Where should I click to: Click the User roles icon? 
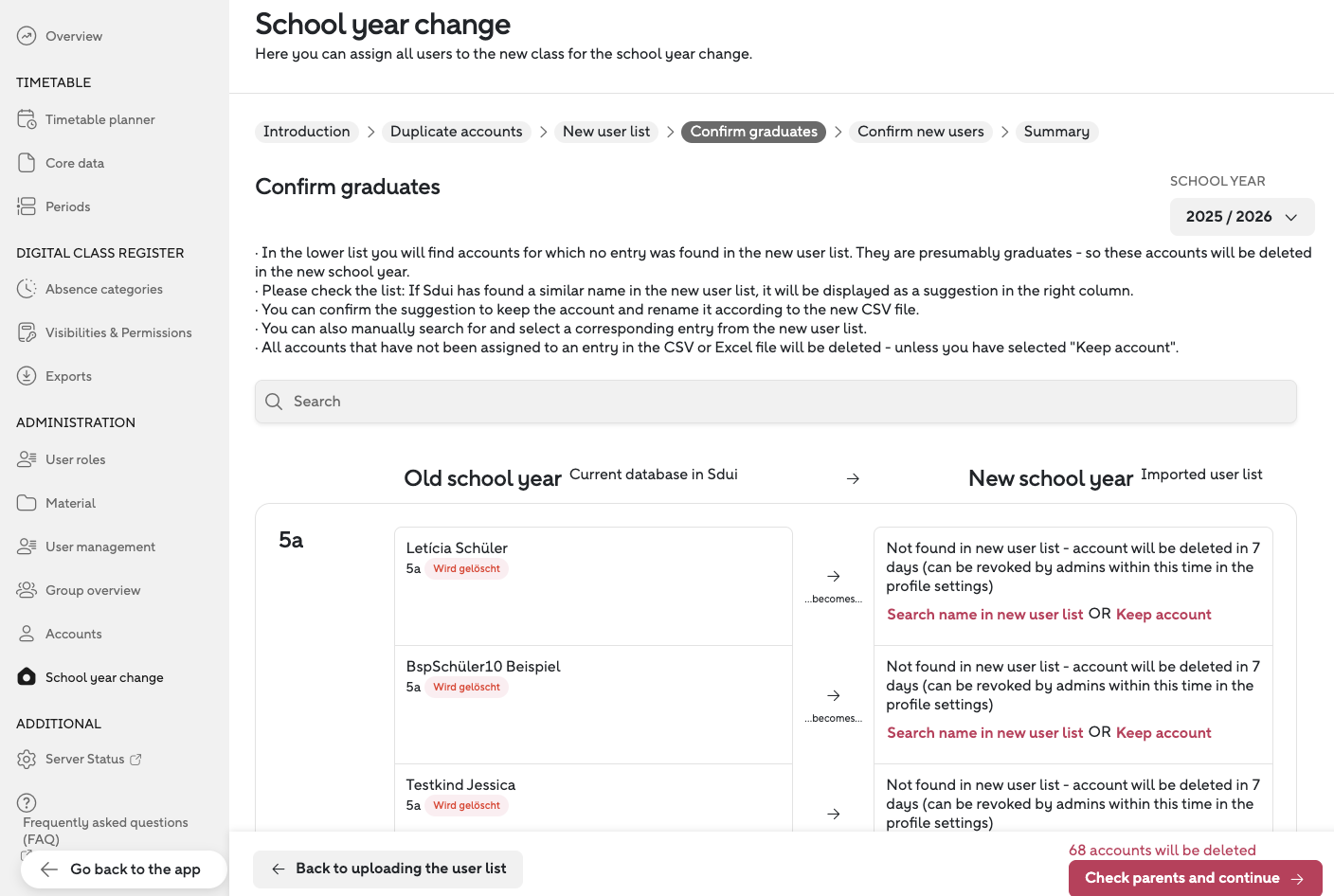(27, 459)
